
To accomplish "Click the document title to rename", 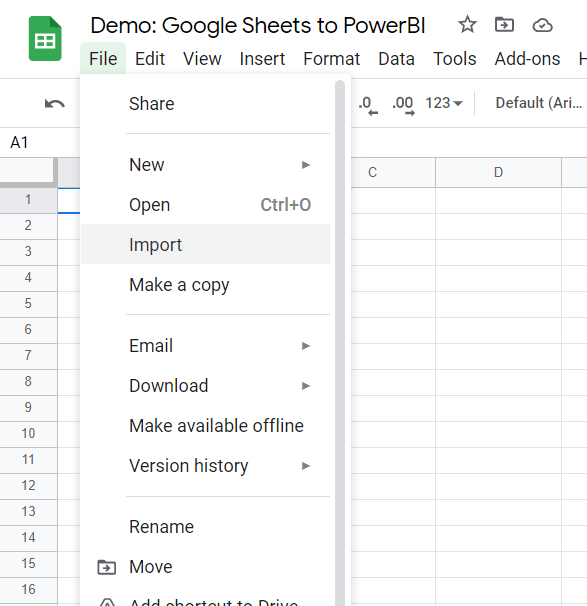I will pyautogui.click(x=258, y=26).
